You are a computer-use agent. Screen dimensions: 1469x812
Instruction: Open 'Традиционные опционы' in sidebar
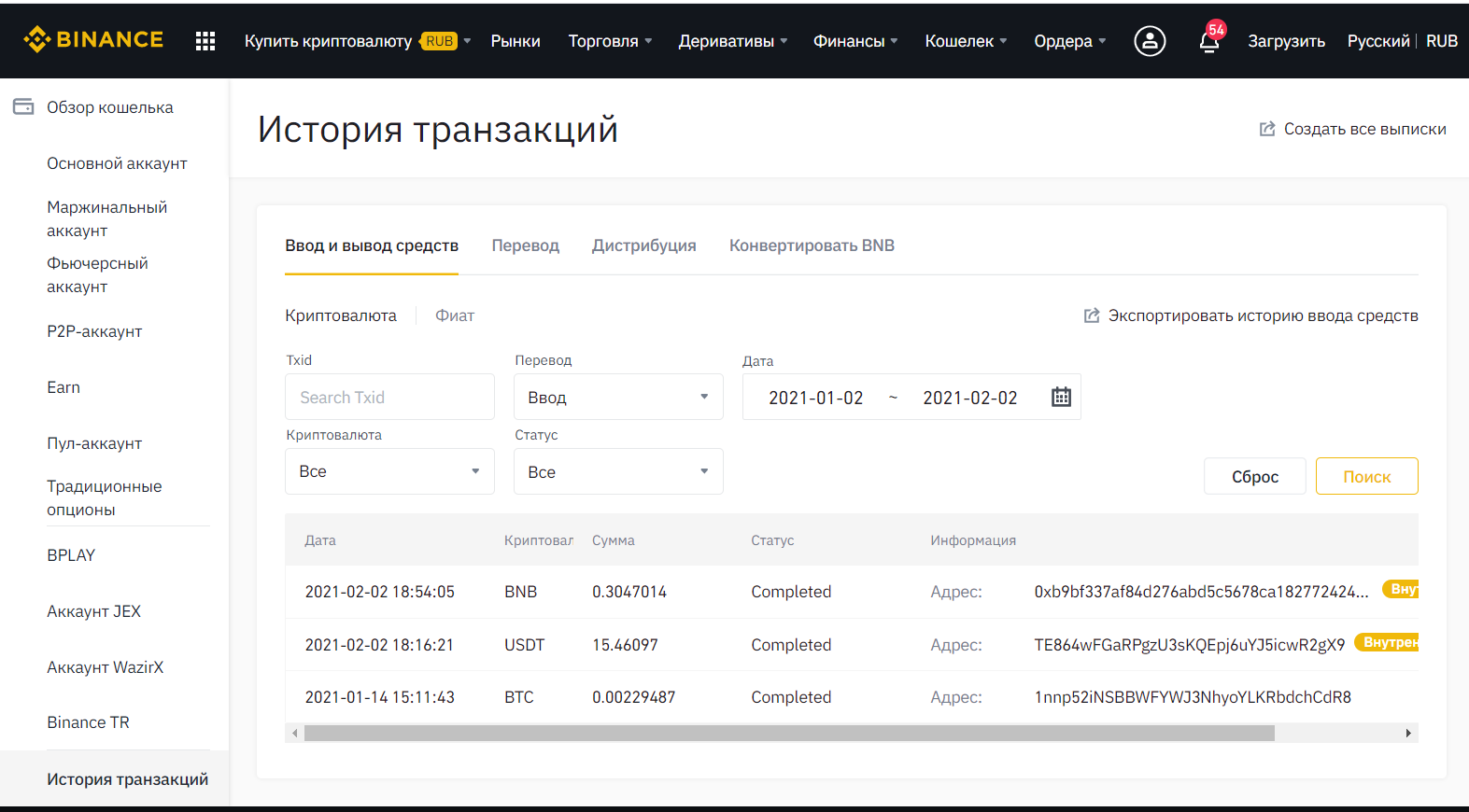click(105, 497)
